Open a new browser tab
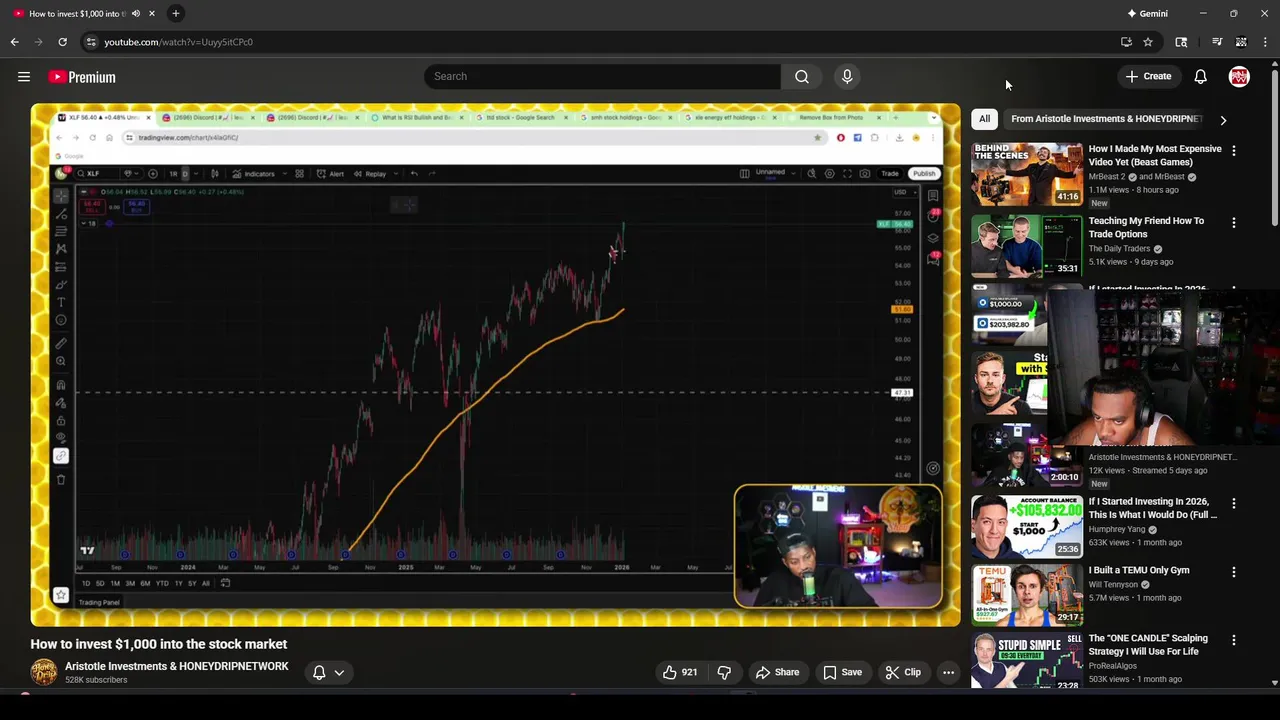This screenshot has width=1280, height=720. click(x=175, y=13)
